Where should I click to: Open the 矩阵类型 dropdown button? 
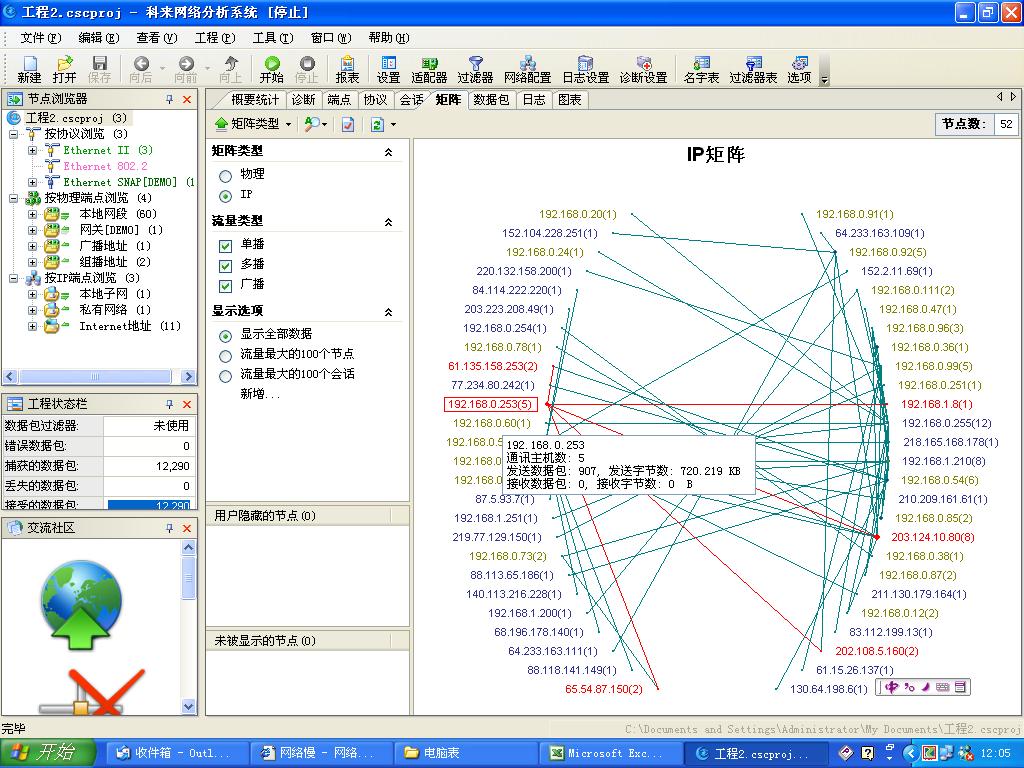[253, 124]
